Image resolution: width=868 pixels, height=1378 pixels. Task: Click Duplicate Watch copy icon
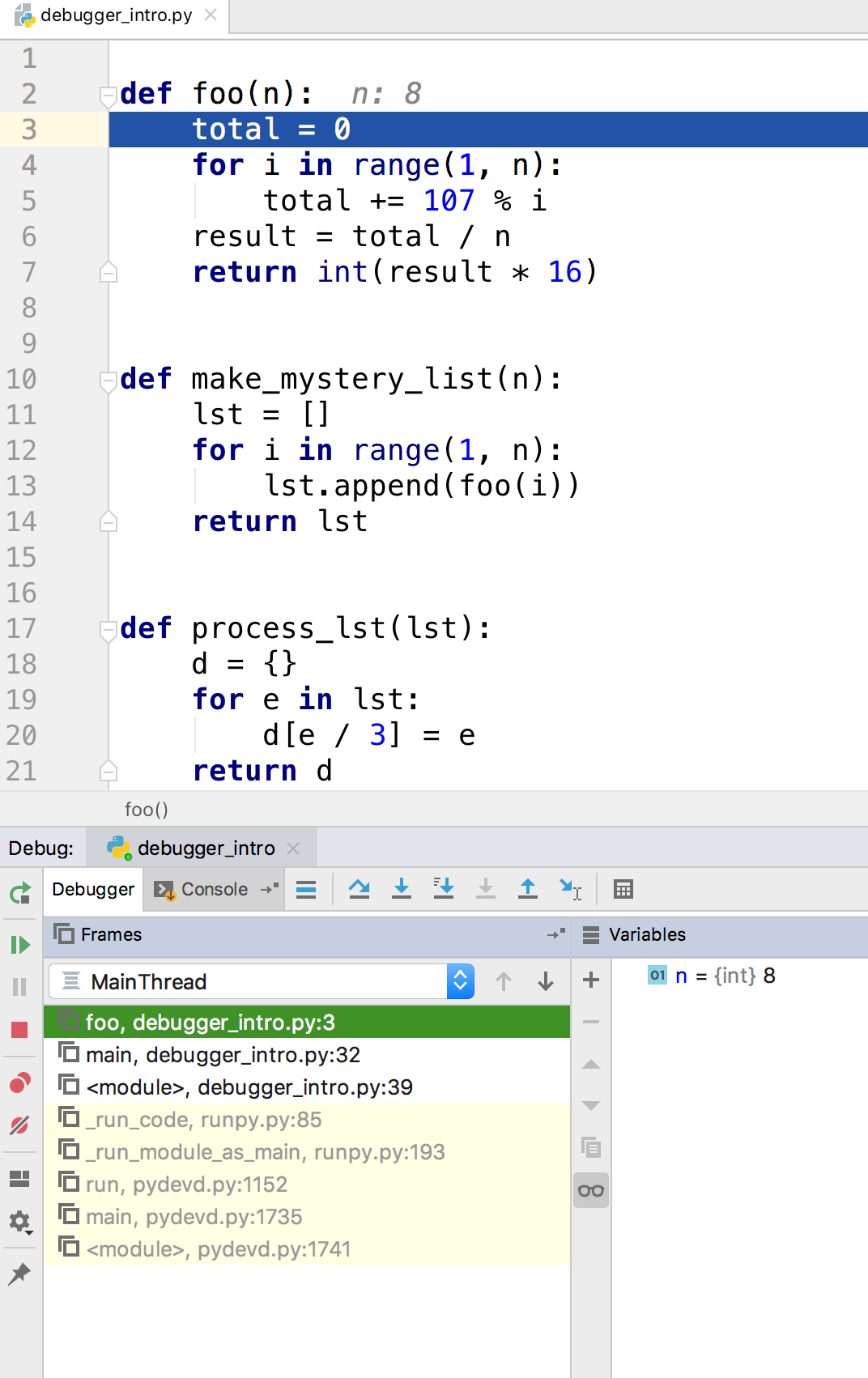(591, 1147)
